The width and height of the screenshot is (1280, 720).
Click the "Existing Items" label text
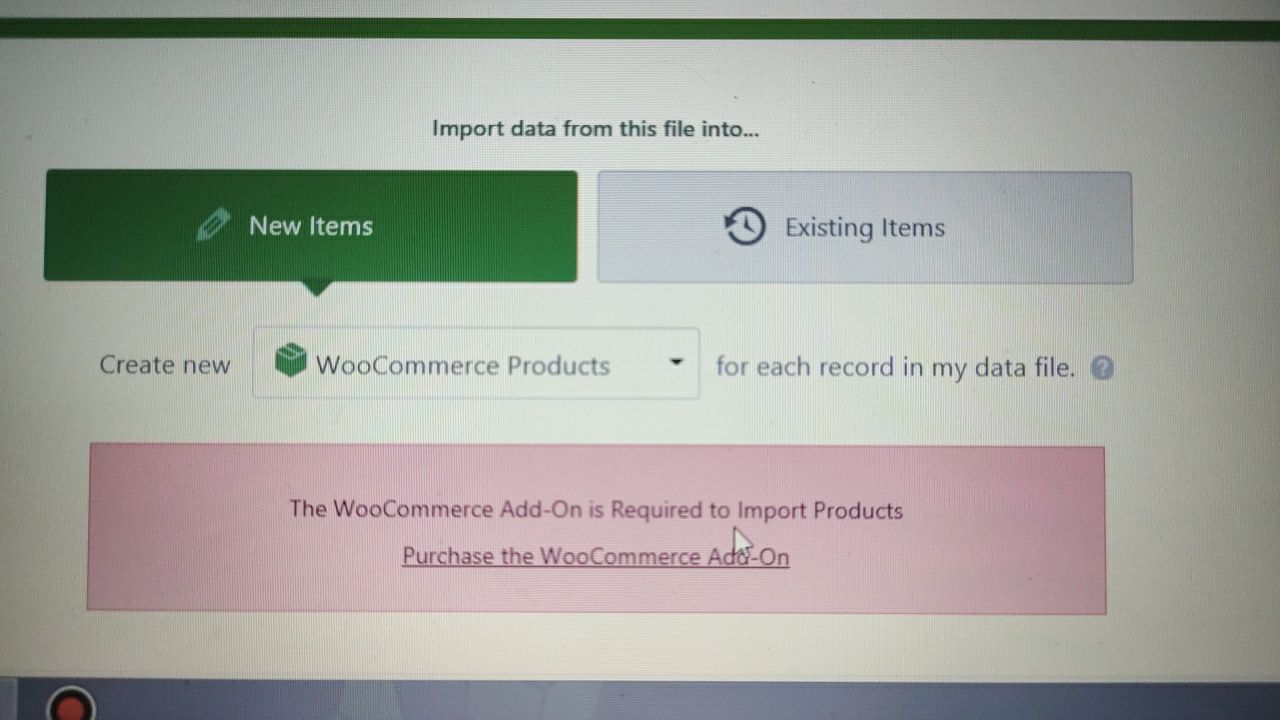click(865, 228)
